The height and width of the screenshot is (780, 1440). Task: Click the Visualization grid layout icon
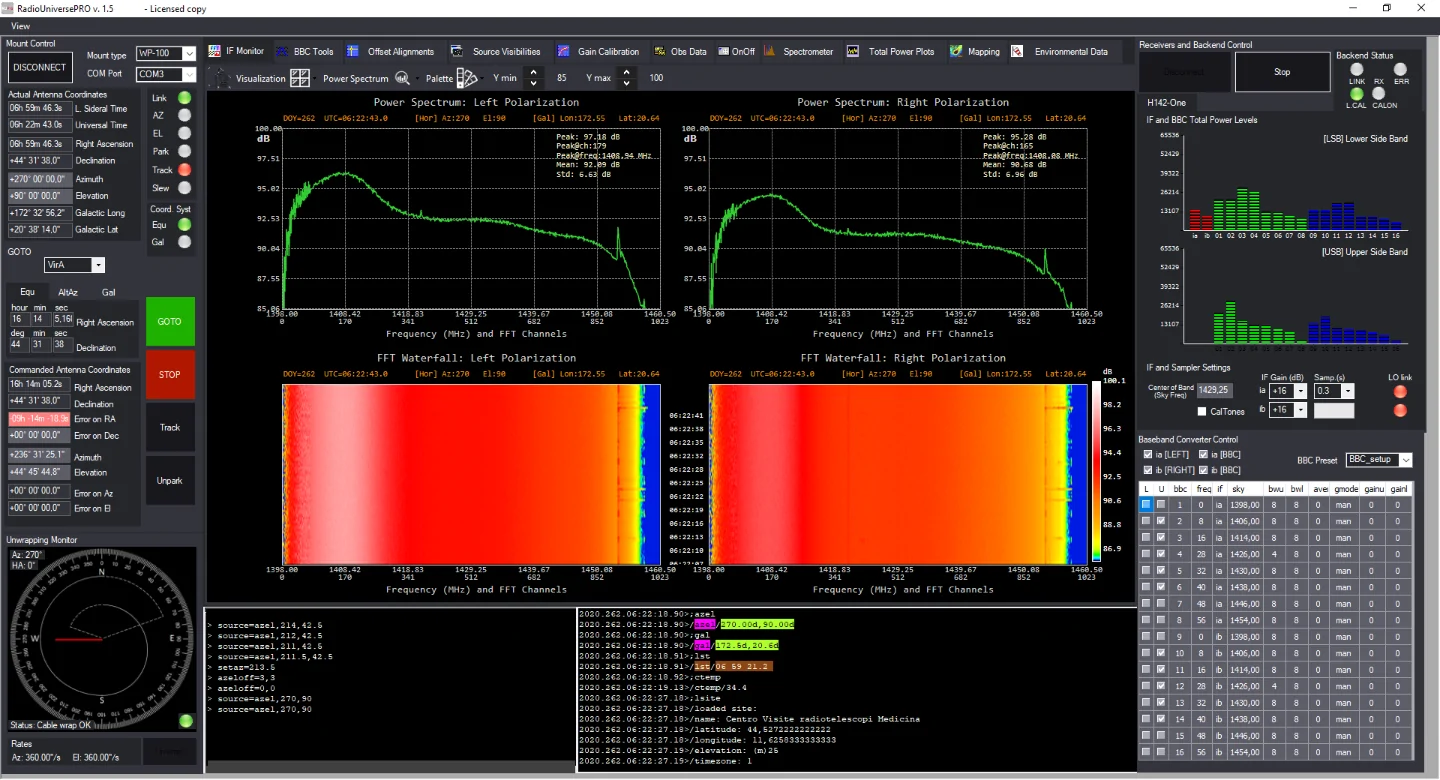300,78
